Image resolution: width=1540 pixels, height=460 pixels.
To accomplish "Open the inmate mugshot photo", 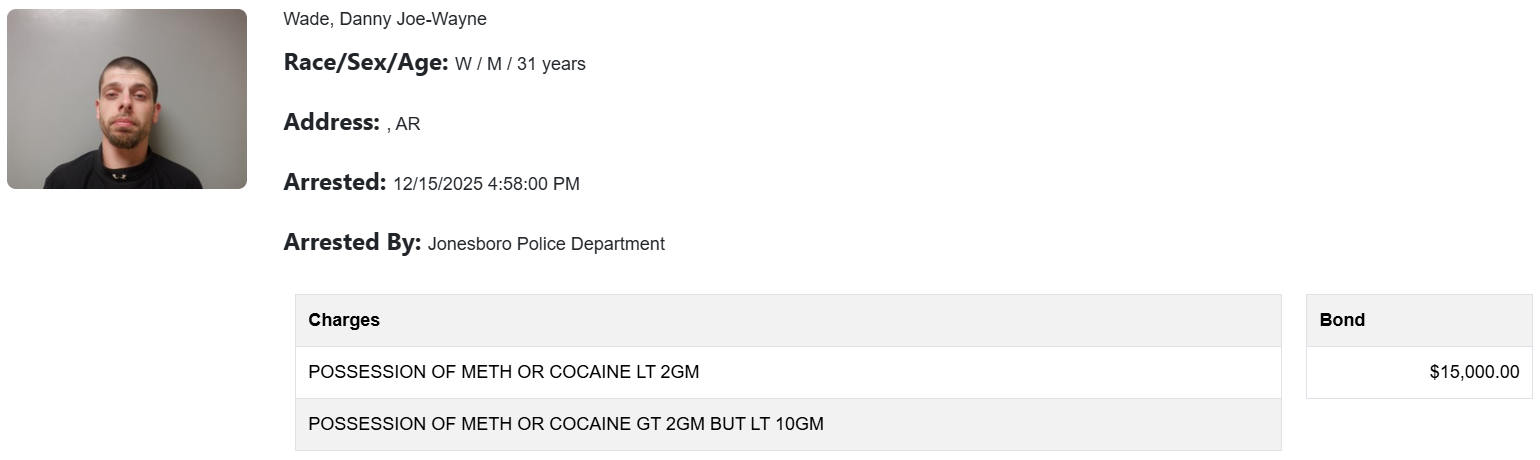I will tap(127, 99).
